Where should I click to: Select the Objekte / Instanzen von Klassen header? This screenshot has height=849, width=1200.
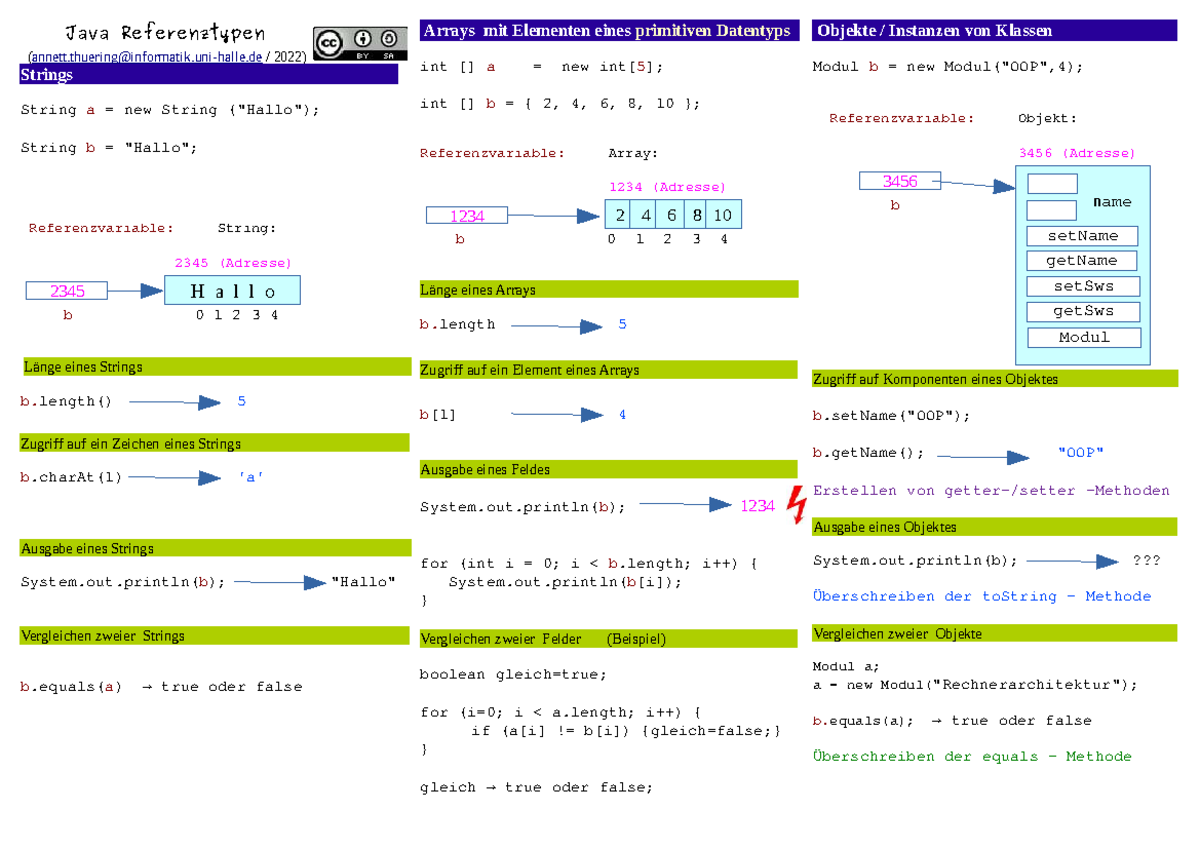click(x=995, y=31)
